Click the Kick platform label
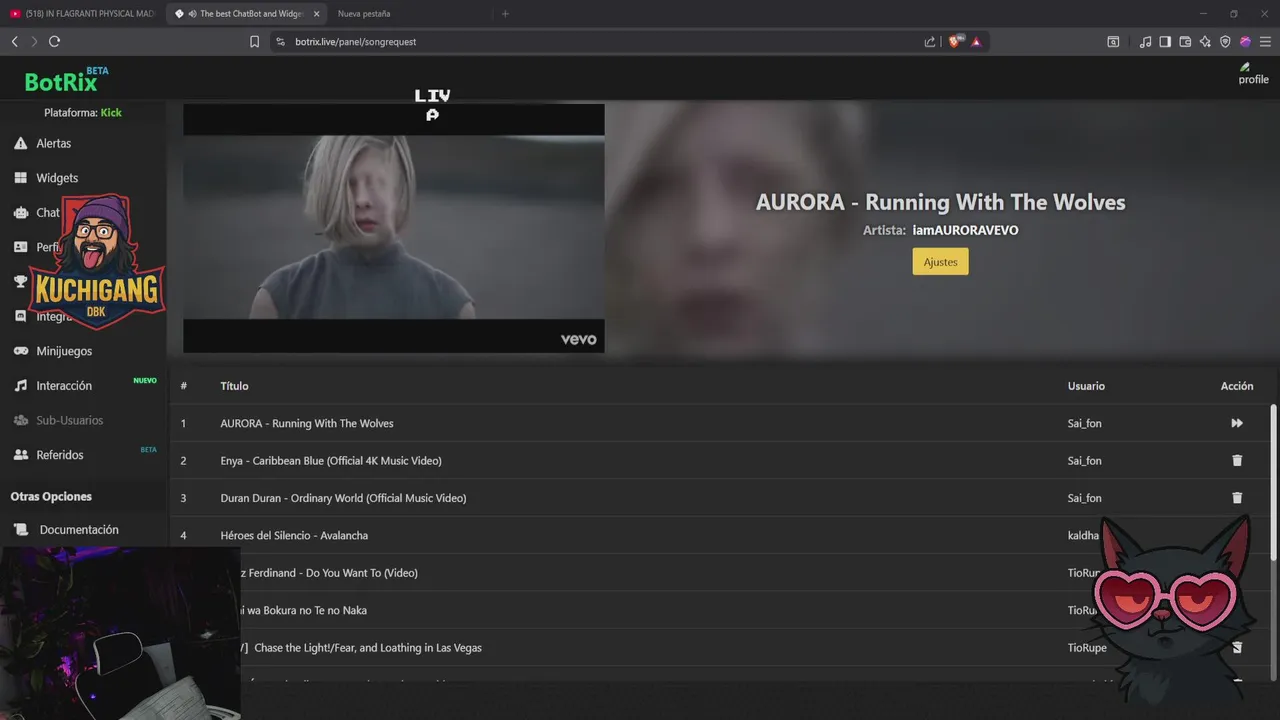 pyautogui.click(x=111, y=113)
